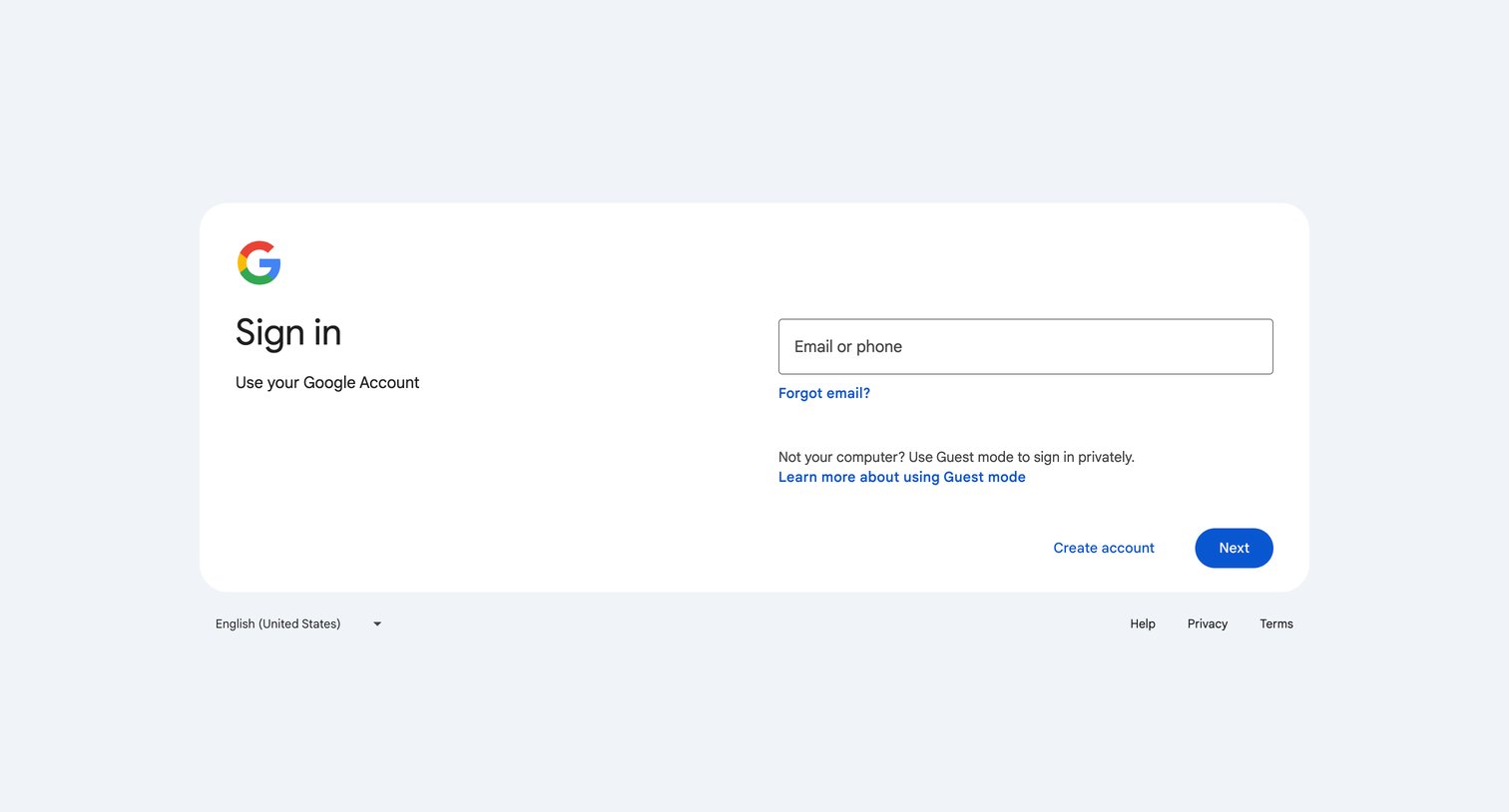Open the Forgot email link
Screen dimensions: 1509x812
pyautogui.click(x=824, y=393)
